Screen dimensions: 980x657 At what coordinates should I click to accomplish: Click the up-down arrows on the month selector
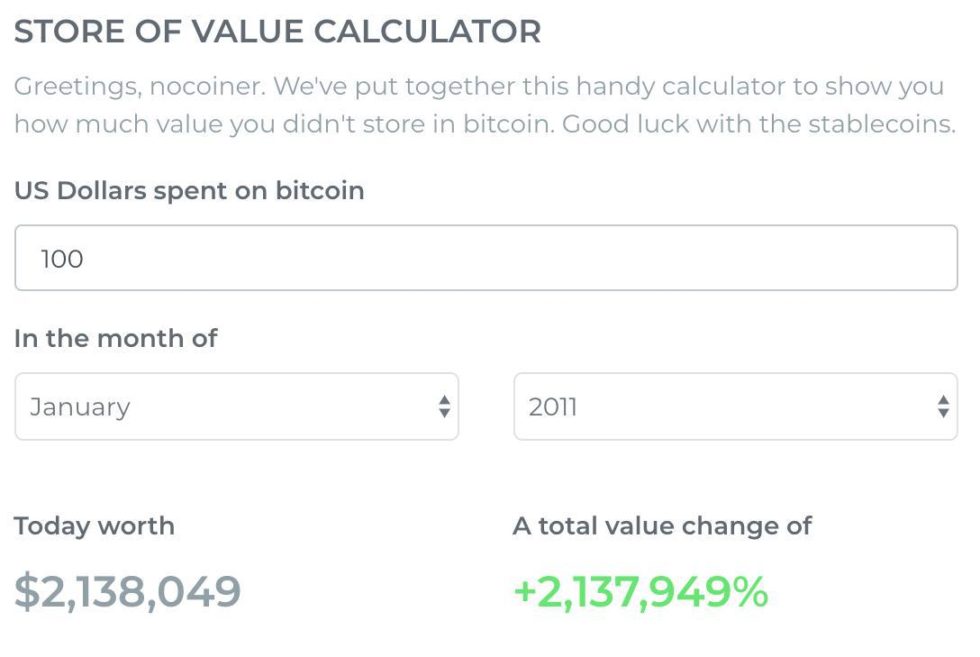(444, 407)
